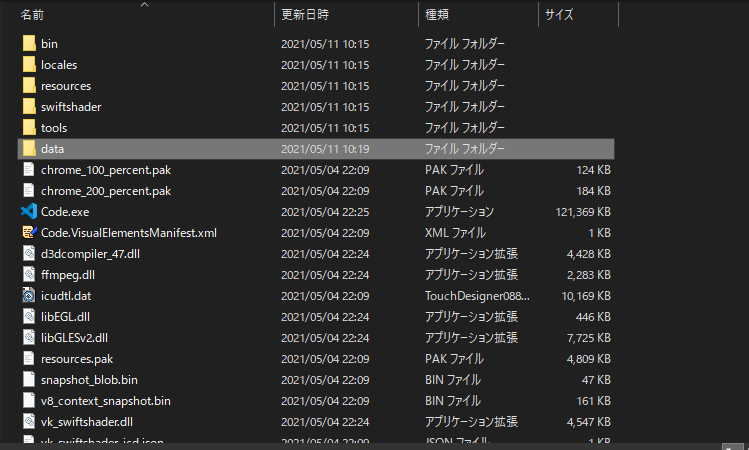This screenshot has height=450, width=749.
Task: Click the XML ファイル type cell
Action: pos(455,233)
